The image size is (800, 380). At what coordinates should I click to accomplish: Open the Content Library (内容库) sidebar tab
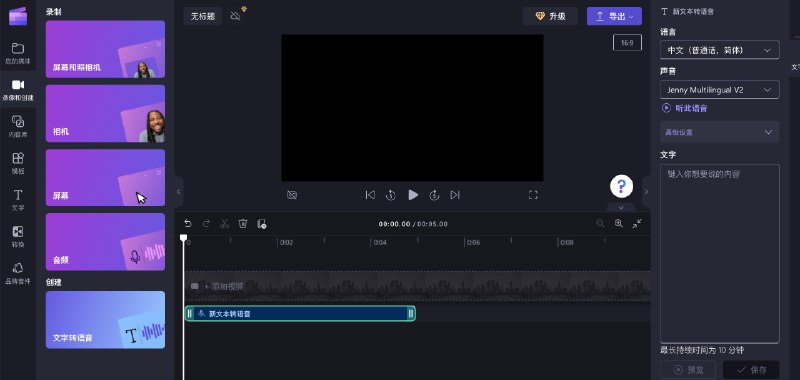(x=18, y=126)
